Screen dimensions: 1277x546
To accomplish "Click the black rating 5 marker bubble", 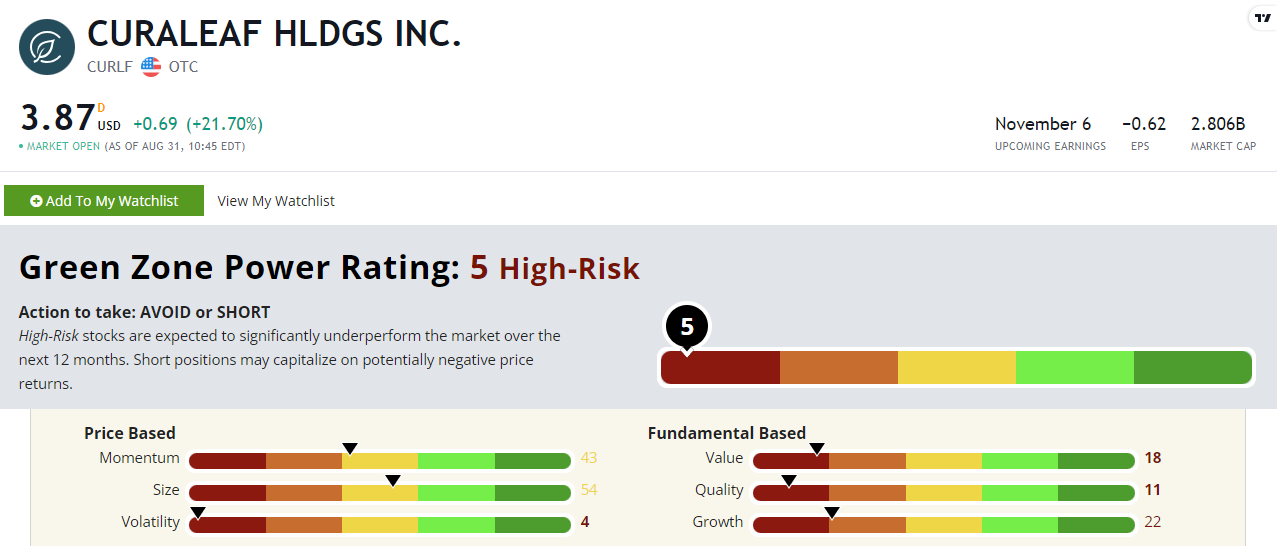I will pyautogui.click(x=687, y=326).
